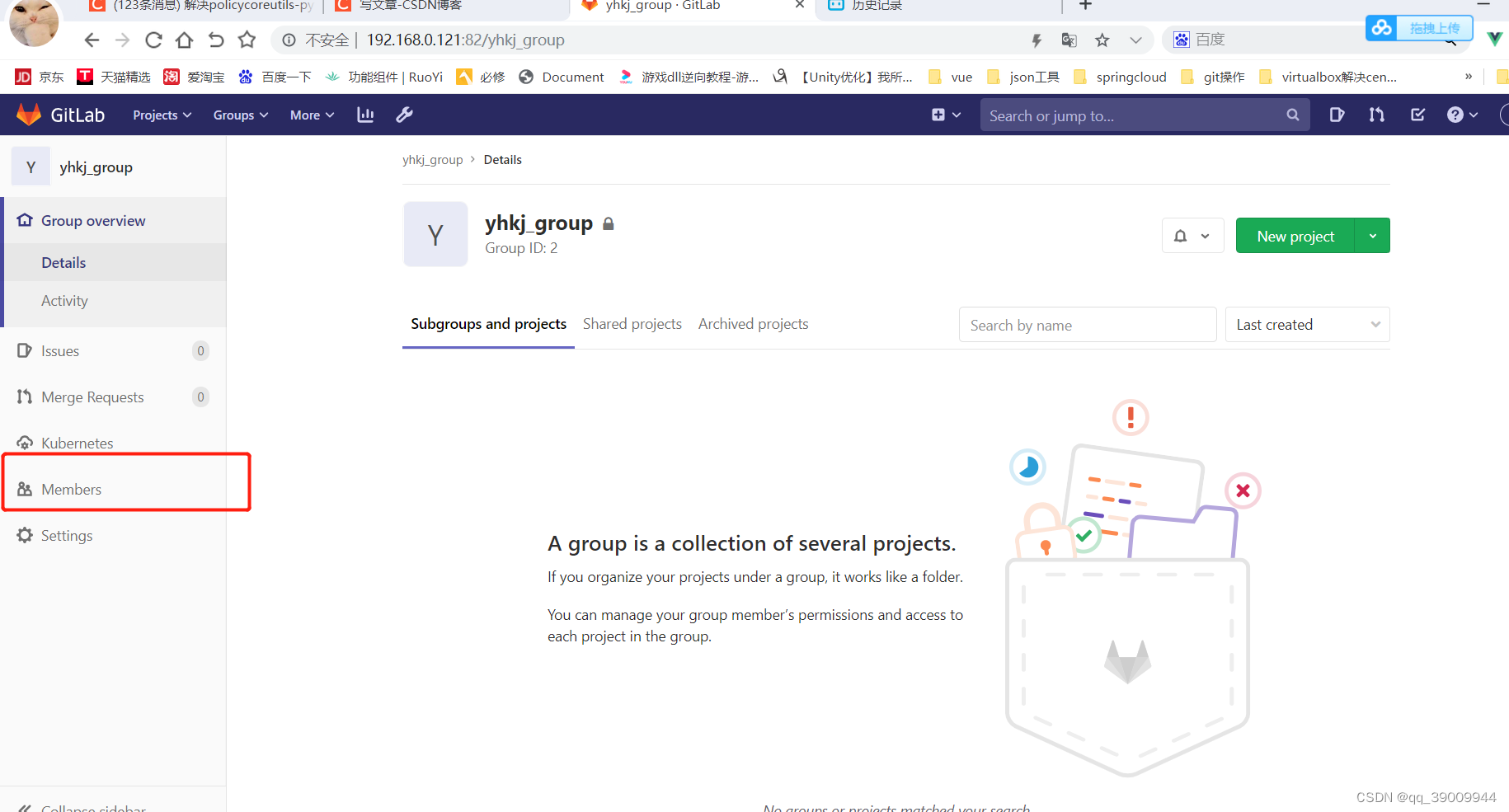Viewport: 1509px width, 812px height.
Task: Open Kubernetes in the sidebar
Action: tap(113, 443)
